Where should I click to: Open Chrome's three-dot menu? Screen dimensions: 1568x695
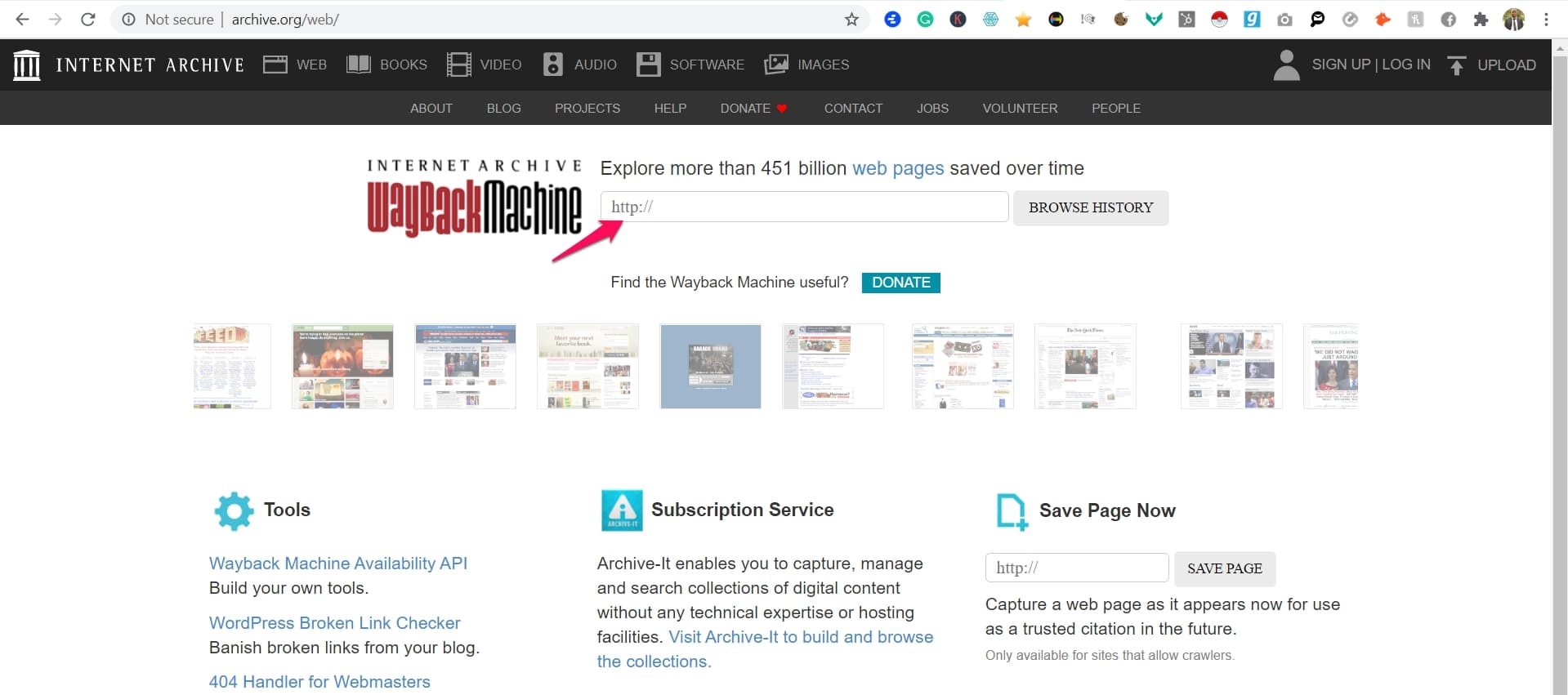coord(1546,19)
